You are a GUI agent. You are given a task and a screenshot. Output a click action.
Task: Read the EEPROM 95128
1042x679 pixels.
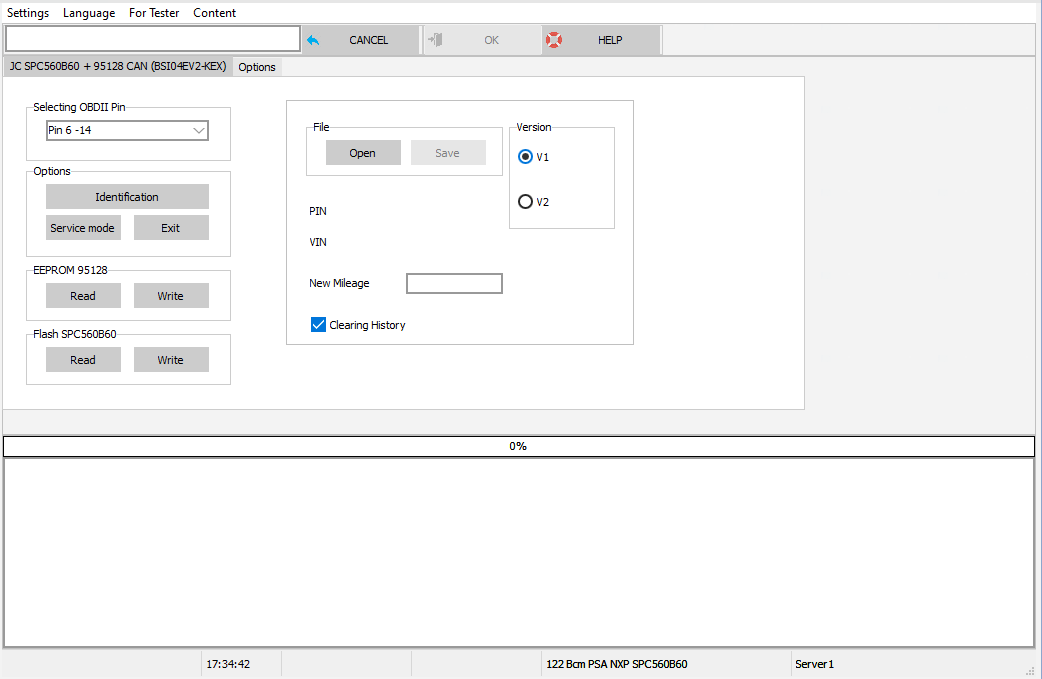coord(83,295)
